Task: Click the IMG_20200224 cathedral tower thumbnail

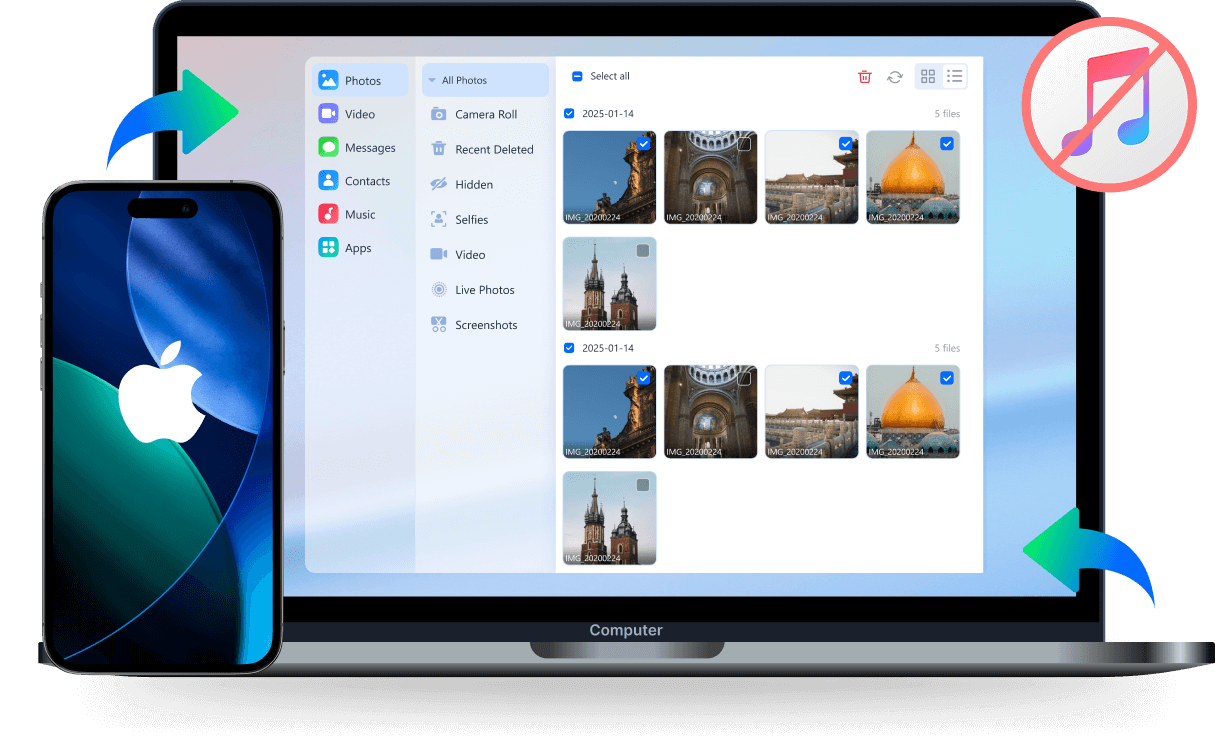Action: pyautogui.click(x=609, y=283)
